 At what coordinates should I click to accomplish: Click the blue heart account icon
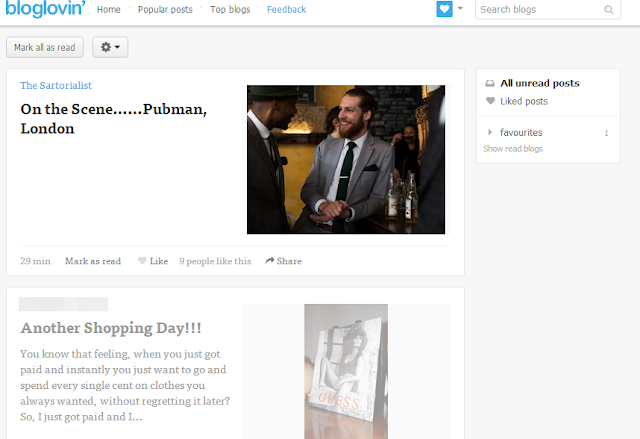[444, 9]
